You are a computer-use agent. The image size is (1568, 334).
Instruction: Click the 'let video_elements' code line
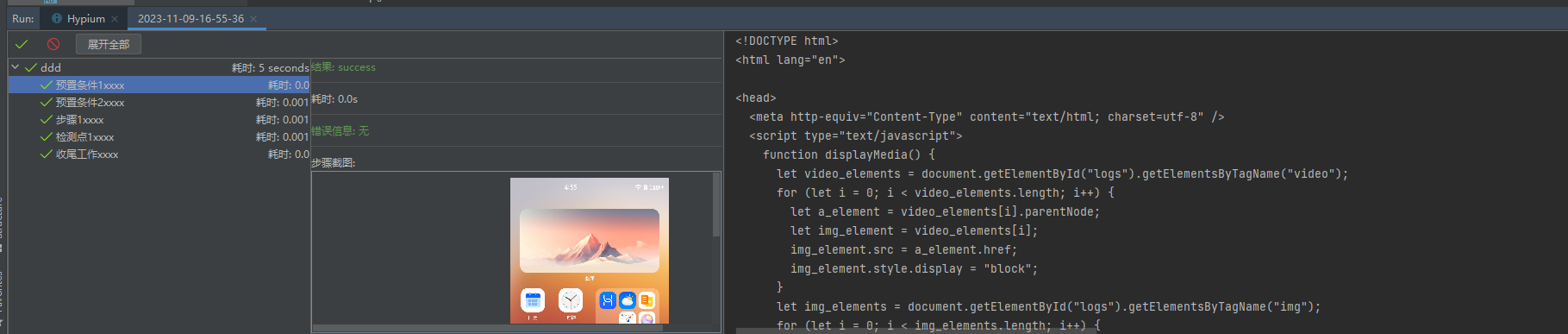point(1062,173)
